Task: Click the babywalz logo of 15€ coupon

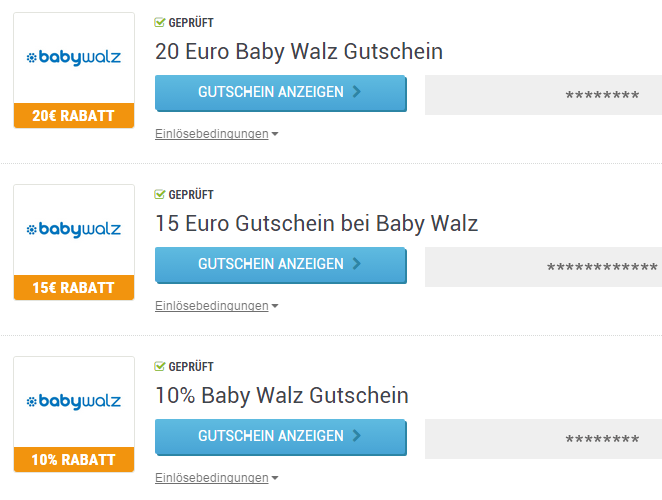Action: (x=74, y=230)
